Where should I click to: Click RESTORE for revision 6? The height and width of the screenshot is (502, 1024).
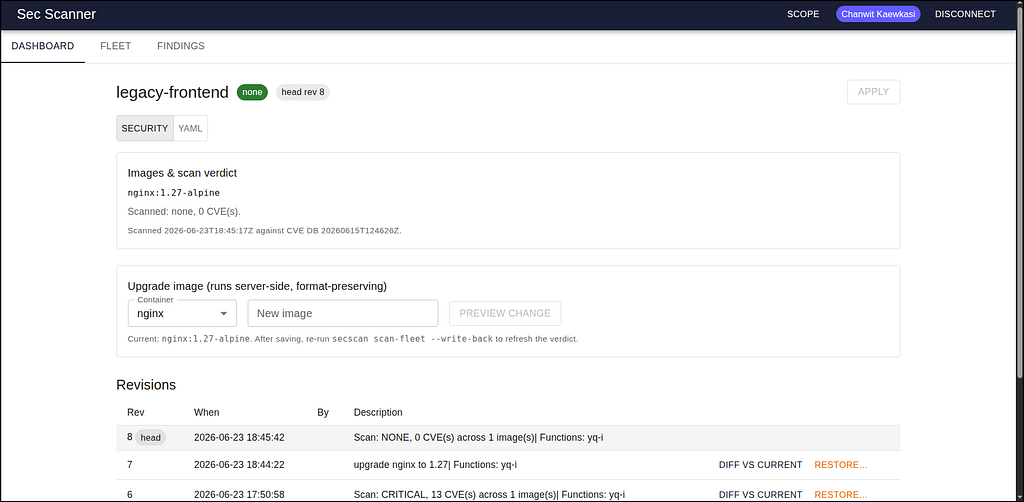pos(840,495)
